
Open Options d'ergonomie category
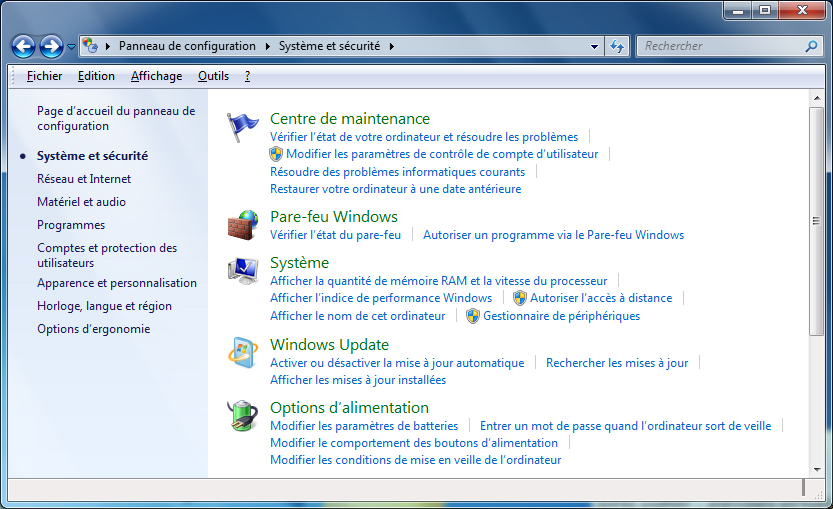94,329
